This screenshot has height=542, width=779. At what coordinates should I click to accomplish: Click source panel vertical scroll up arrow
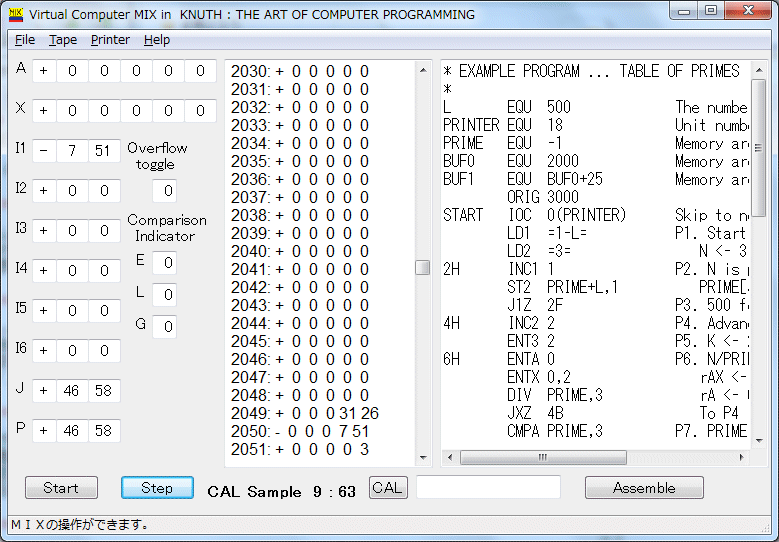[759, 70]
